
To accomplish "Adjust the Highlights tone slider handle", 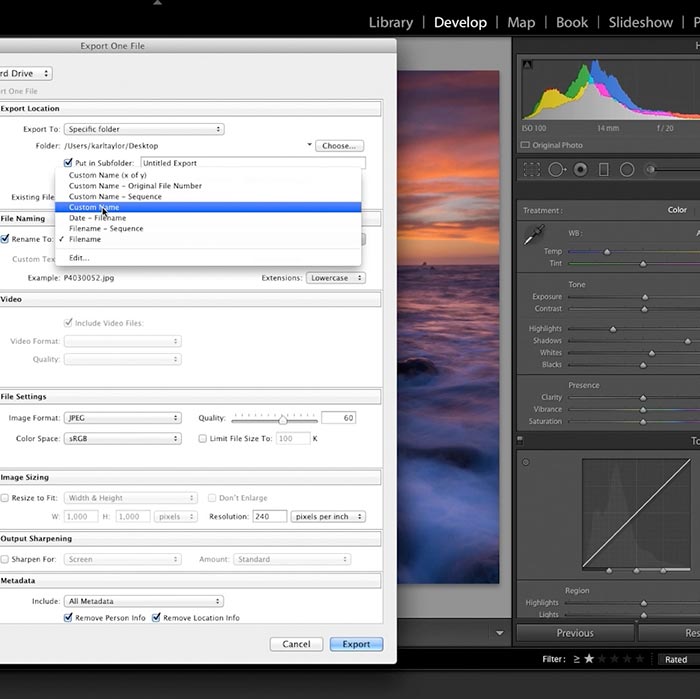I will [613, 329].
